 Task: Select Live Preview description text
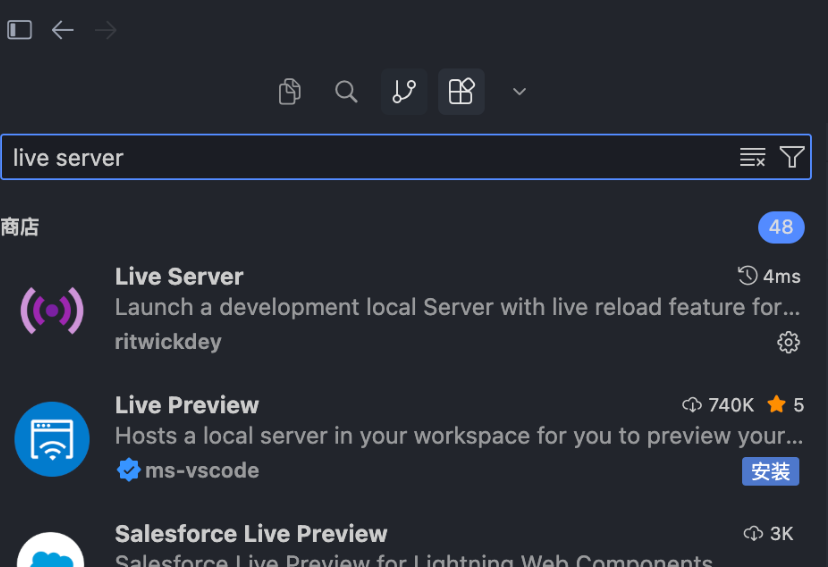459,436
